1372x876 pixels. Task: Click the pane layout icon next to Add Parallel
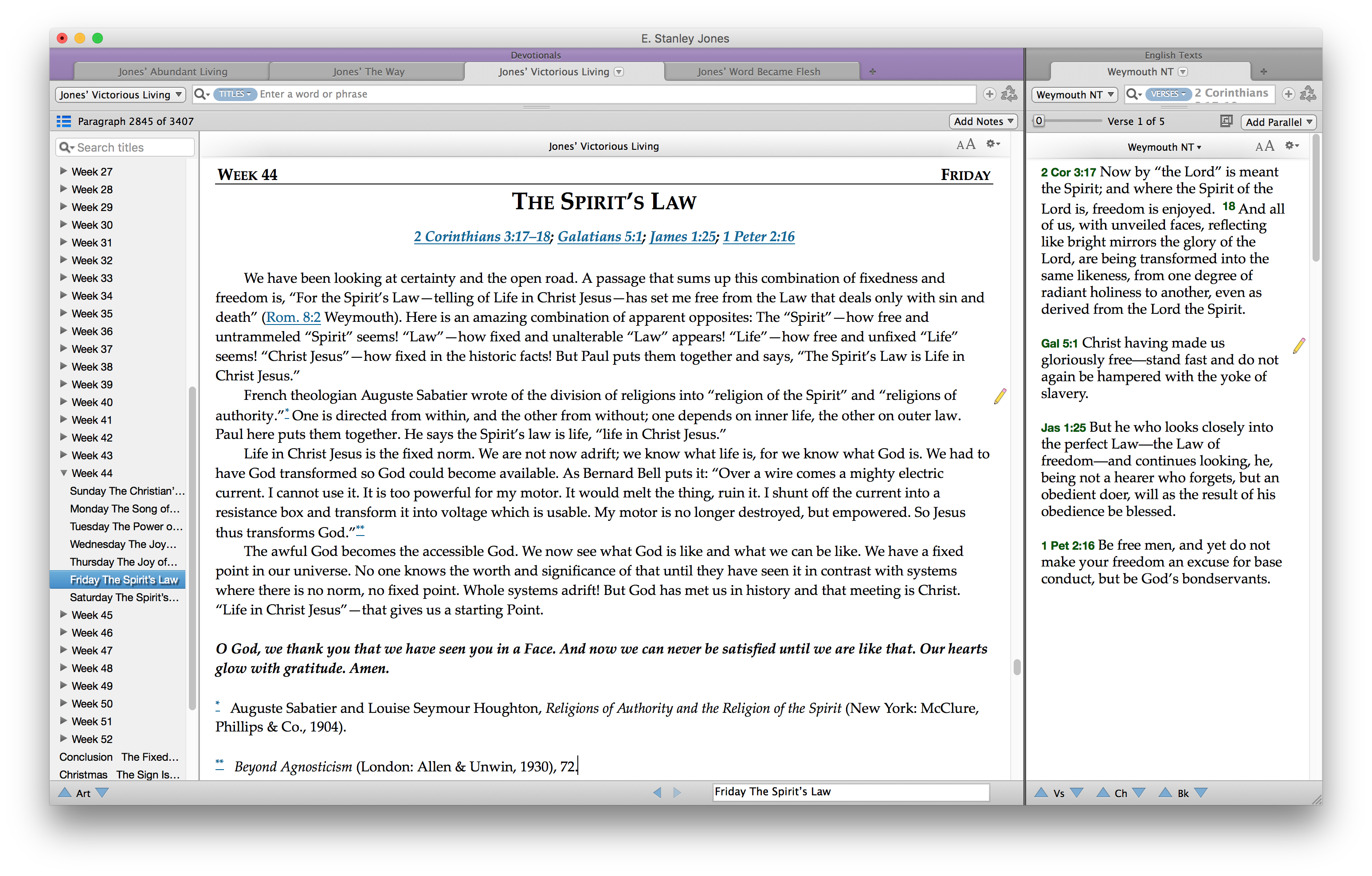click(x=1226, y=121)
